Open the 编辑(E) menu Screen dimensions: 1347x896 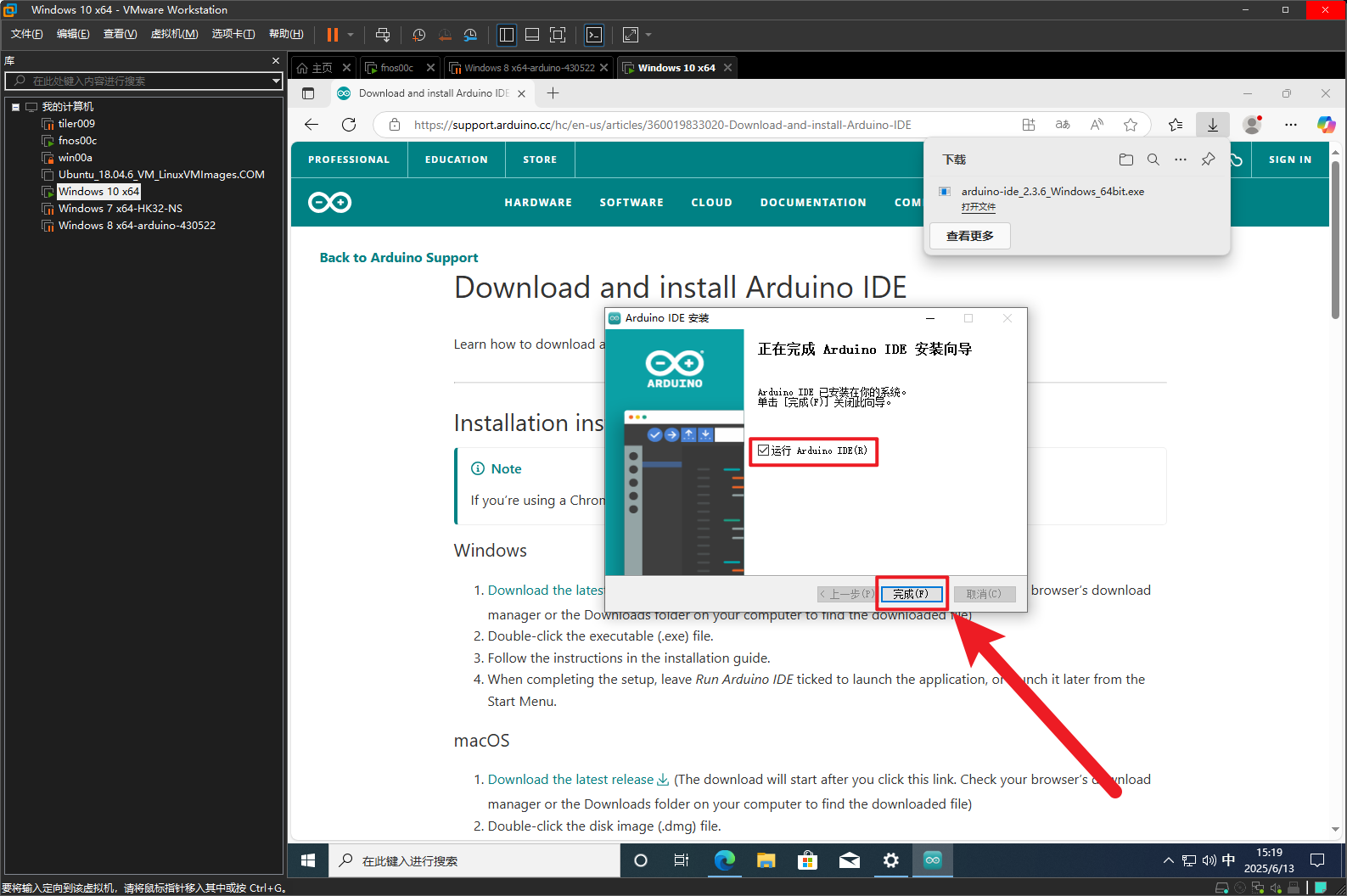coord(73,34)
